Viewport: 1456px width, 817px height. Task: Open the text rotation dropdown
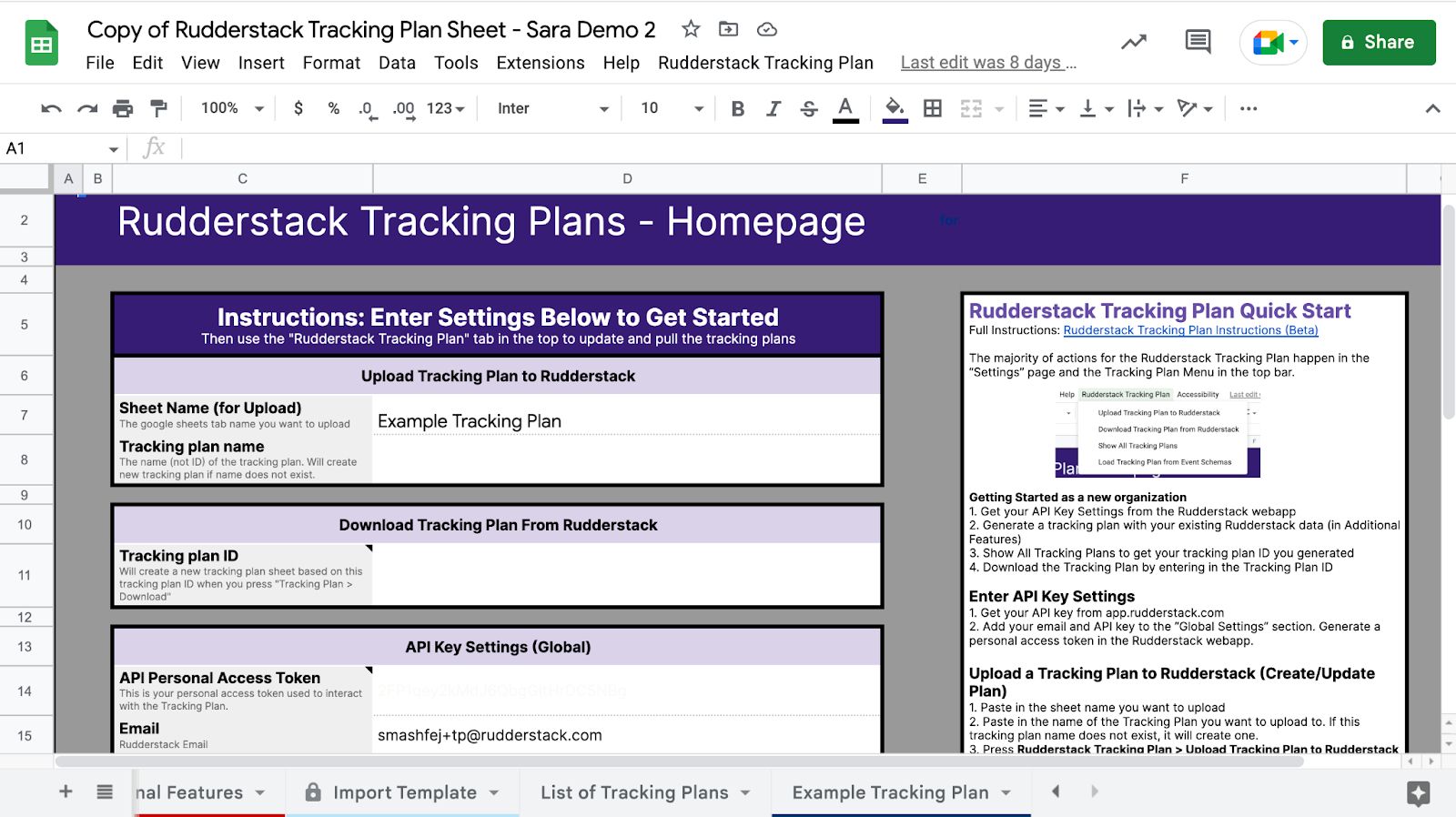(x=1194, y=108)
